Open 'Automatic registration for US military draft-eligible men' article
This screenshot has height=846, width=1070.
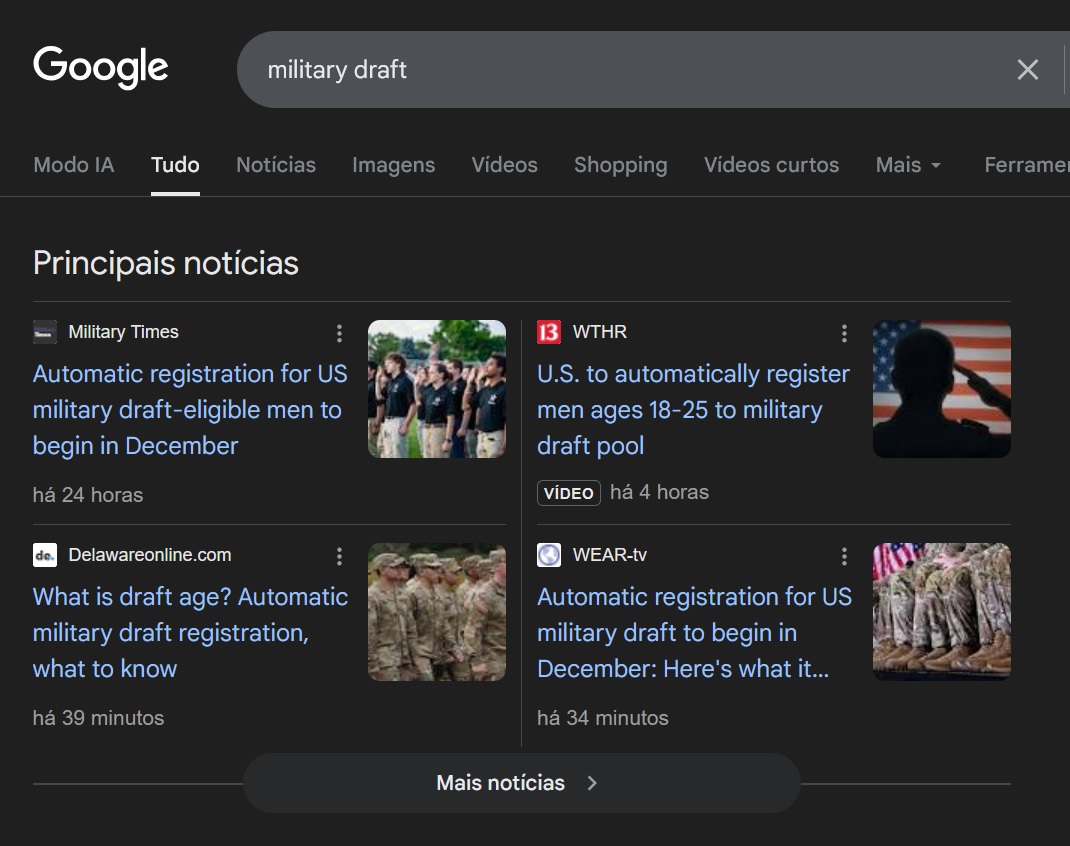[190, 409]
